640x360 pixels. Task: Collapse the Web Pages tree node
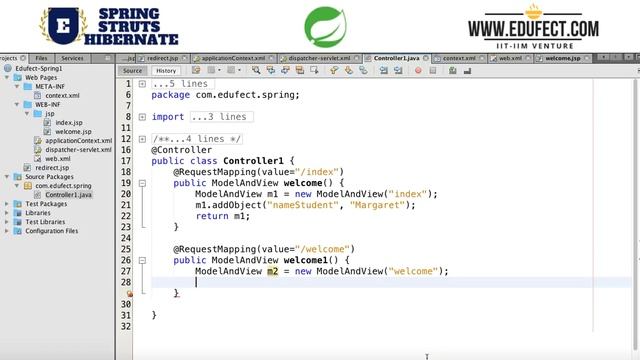[7, 77]
